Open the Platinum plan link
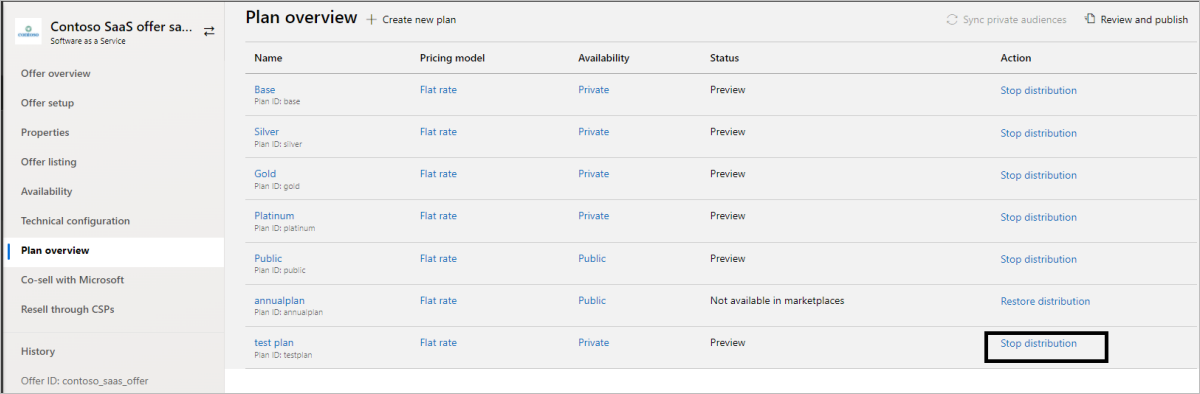Viewport: 1200px width, 394px height. coord(274,216)
